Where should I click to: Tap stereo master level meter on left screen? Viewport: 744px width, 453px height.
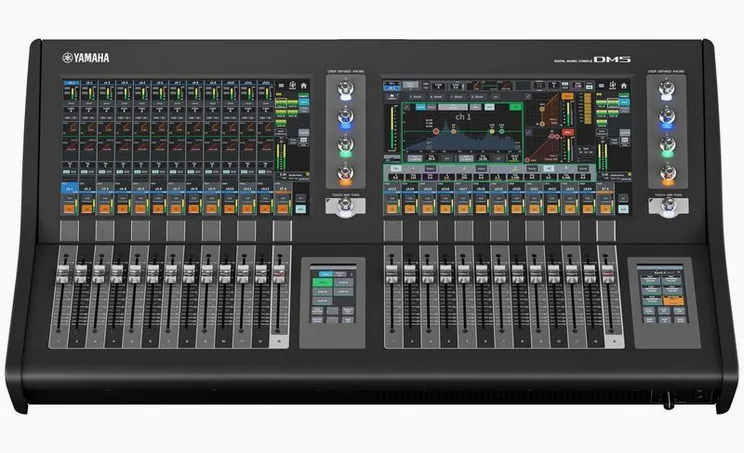(x=281, y=156)
